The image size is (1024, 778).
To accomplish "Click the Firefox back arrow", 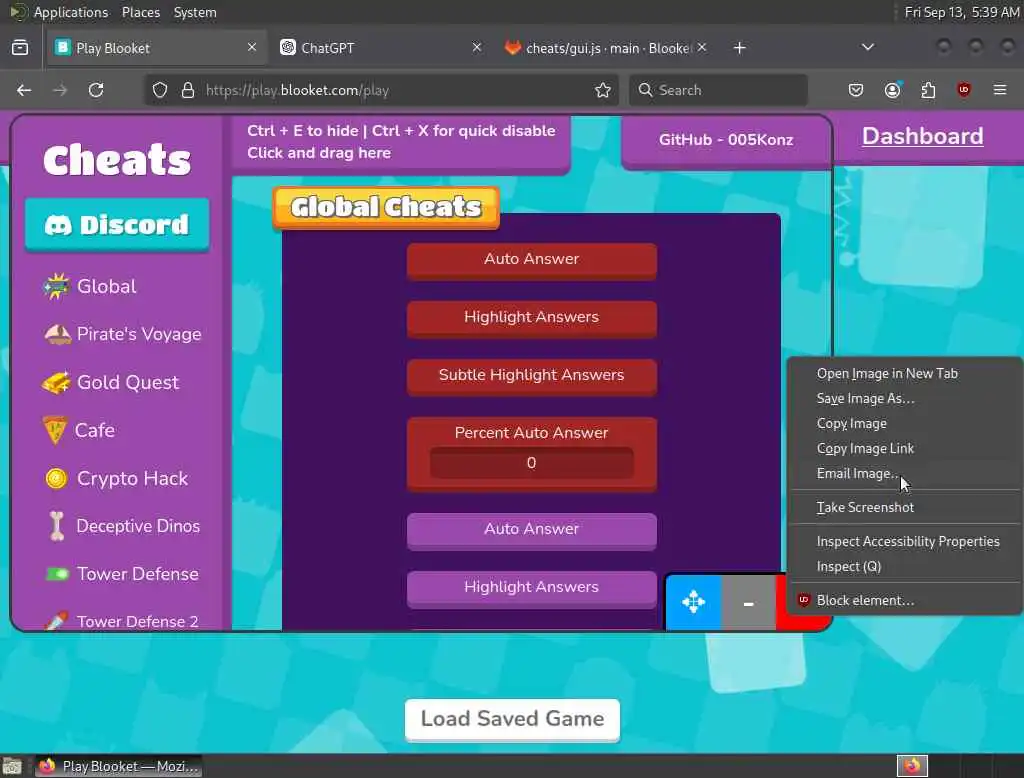I will [24, 90].
